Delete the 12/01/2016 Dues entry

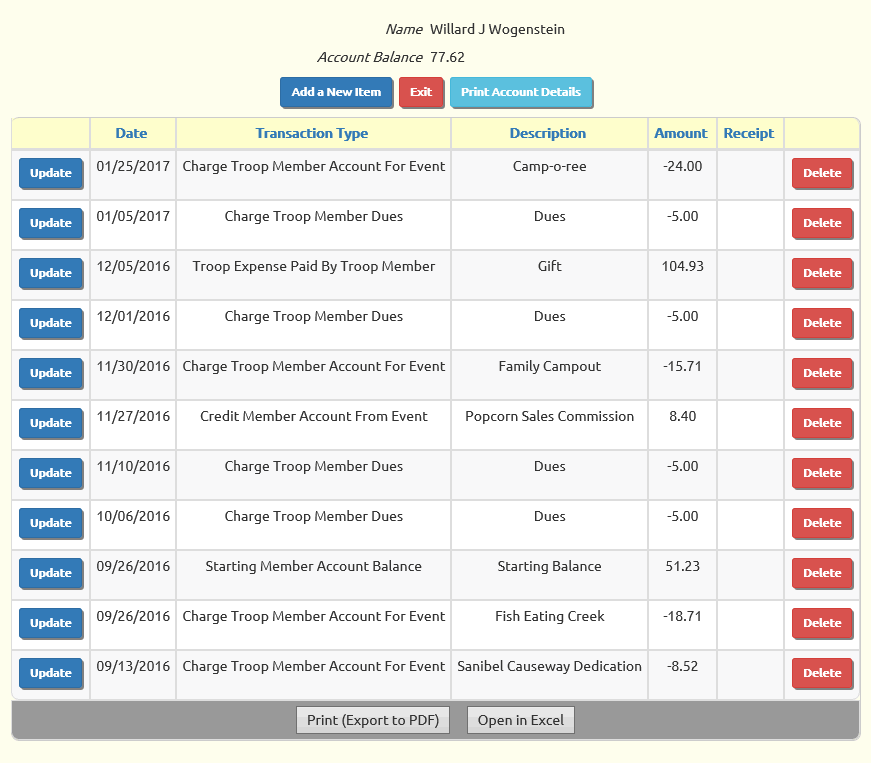[822, 323]
